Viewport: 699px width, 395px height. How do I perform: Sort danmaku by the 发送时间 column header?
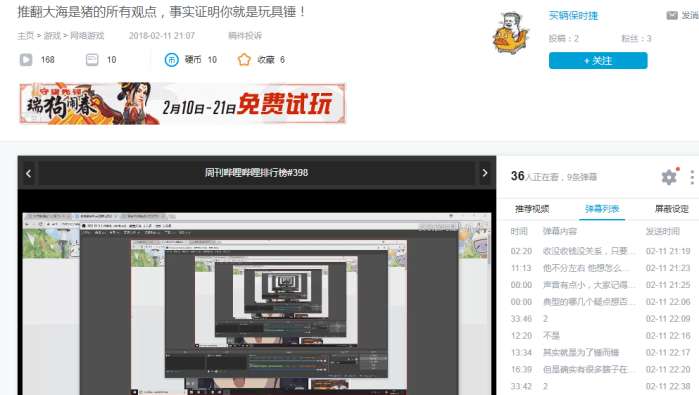pos(663,231)
